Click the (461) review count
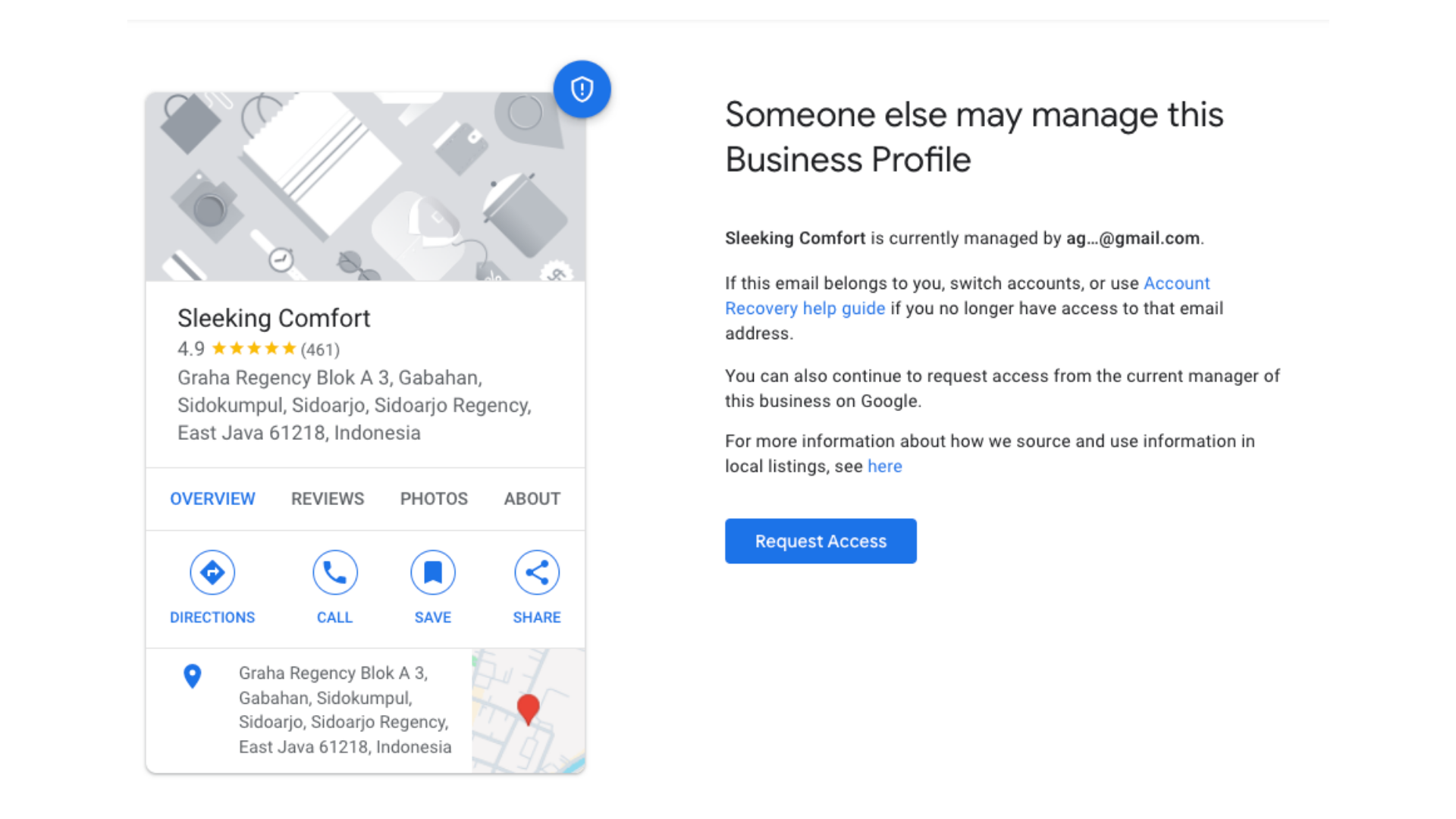 pos(320,350)
